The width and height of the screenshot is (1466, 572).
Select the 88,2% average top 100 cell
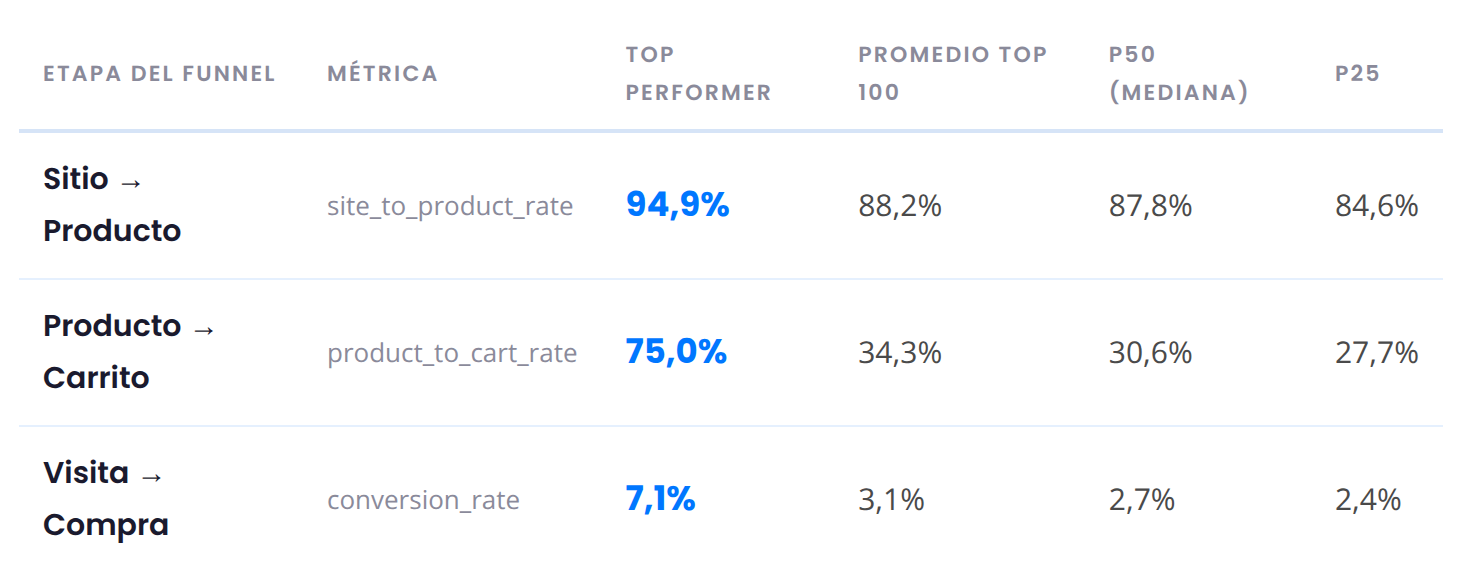900,206
